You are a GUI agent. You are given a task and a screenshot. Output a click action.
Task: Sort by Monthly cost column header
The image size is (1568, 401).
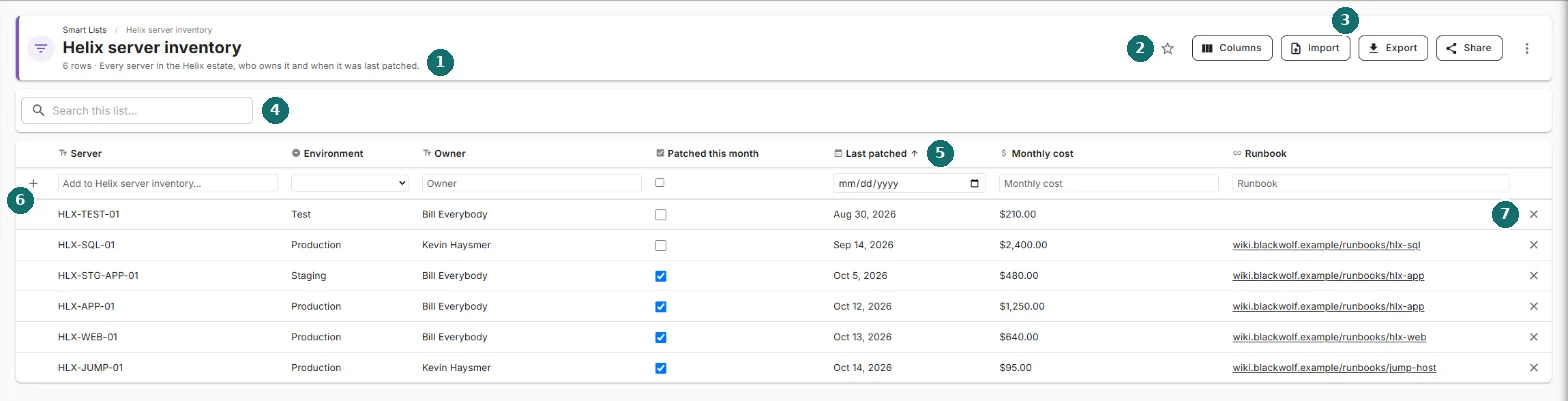coord(1036,154)
